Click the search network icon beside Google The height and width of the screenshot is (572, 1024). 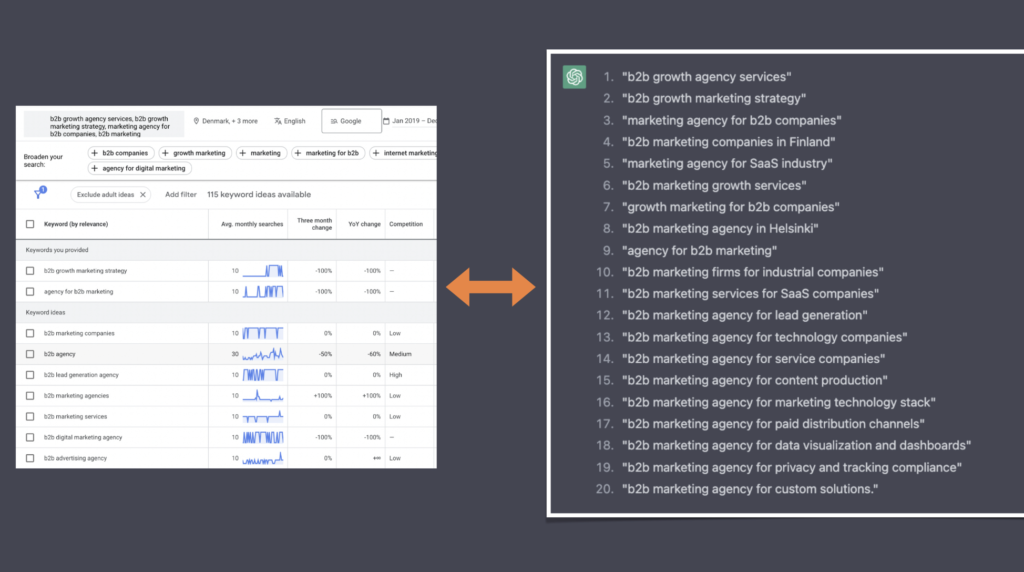pos(334,121)
